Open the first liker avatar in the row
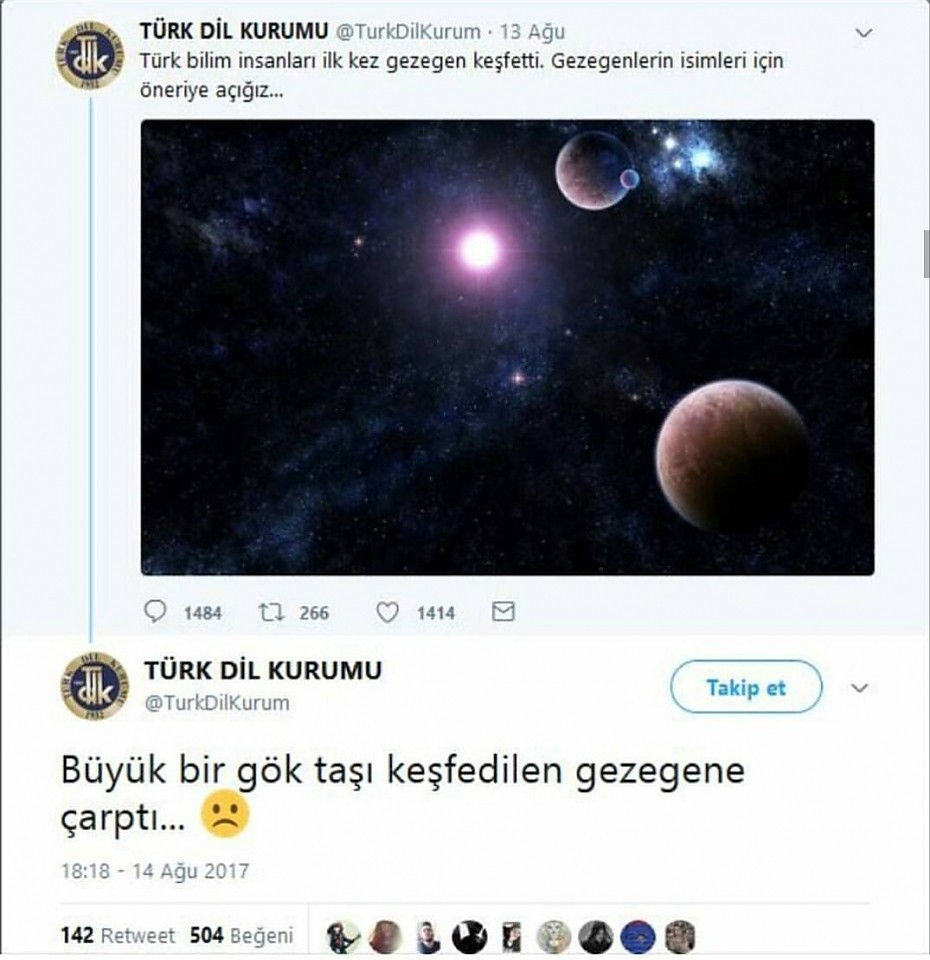930x960 pixels. 343,937
